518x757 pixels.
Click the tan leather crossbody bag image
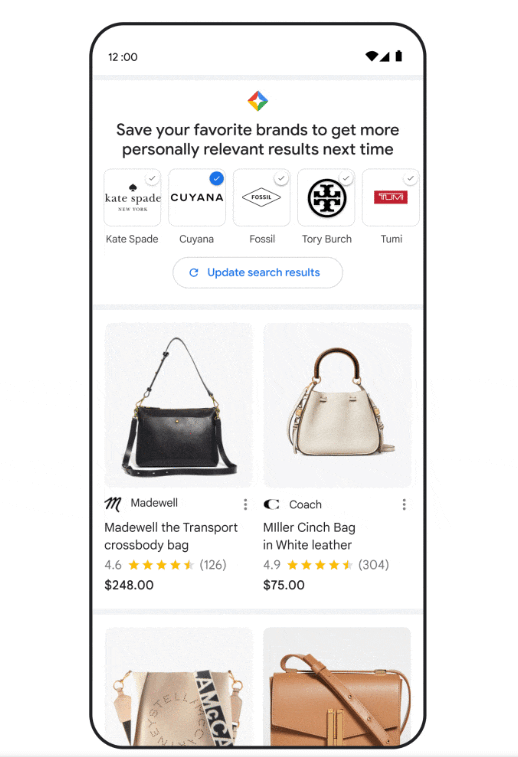tap(337, 687)
